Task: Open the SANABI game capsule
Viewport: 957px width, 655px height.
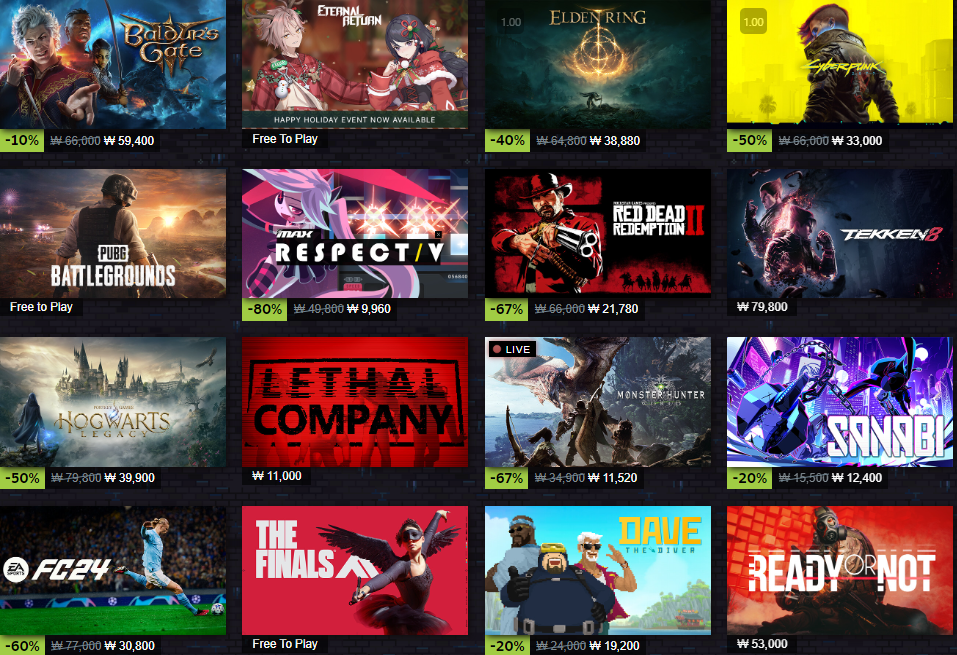Action: coord(840,402)
